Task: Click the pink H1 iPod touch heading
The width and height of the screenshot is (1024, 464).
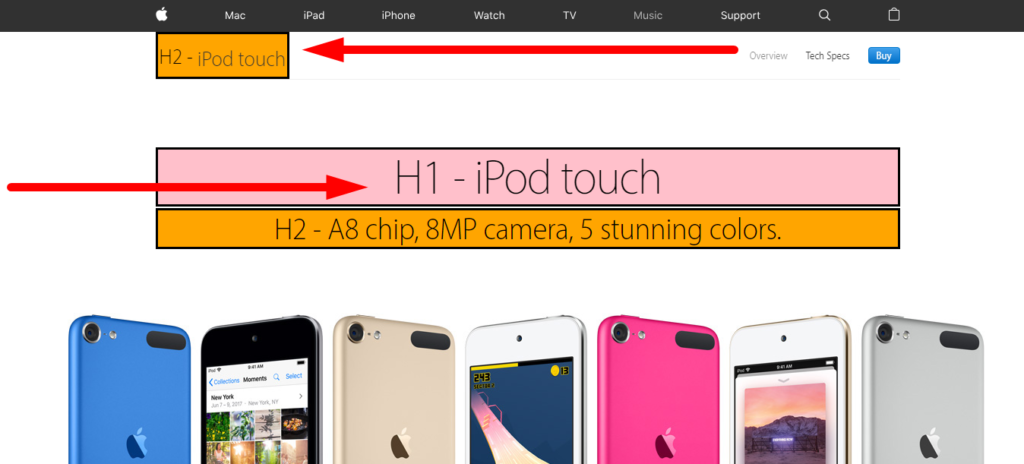Action: click(528, 177)
